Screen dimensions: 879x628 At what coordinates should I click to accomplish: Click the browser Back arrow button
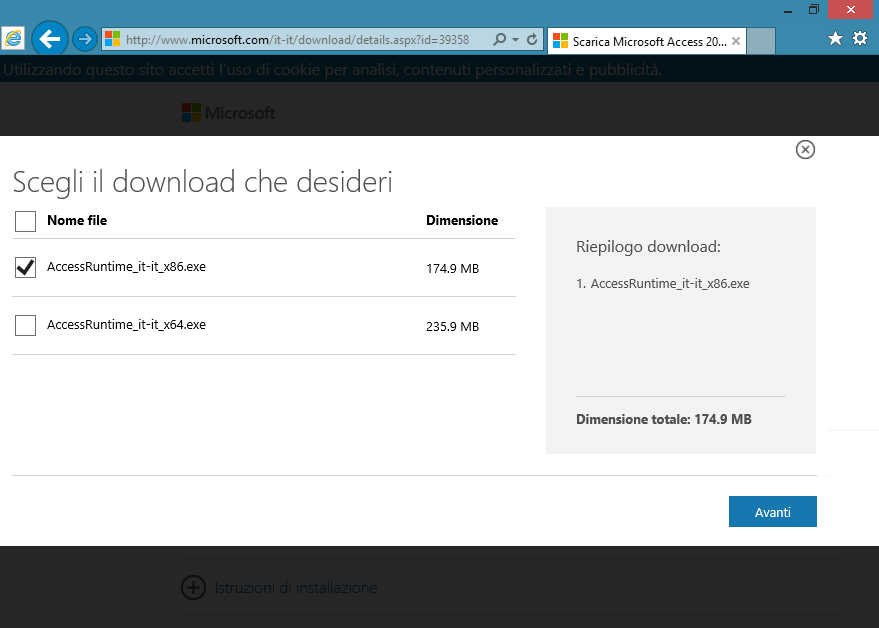[x=49, y=40]
